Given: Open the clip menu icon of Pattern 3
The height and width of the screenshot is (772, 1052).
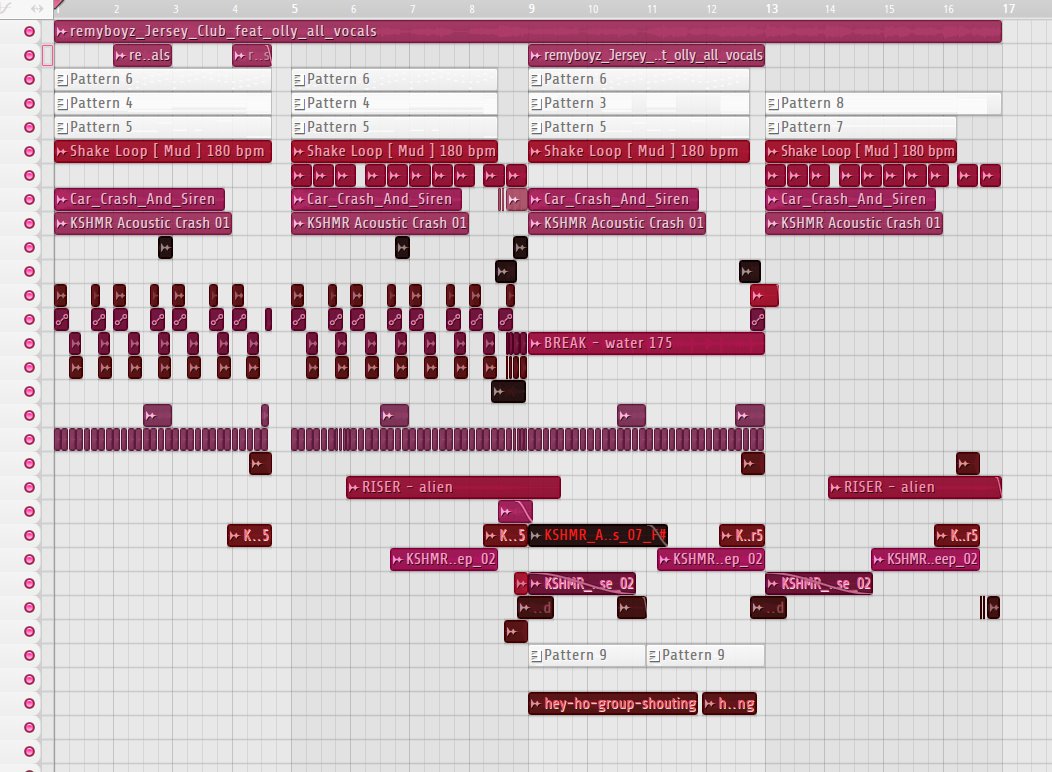Looking at the screenshot, I should tap(536, 104).
